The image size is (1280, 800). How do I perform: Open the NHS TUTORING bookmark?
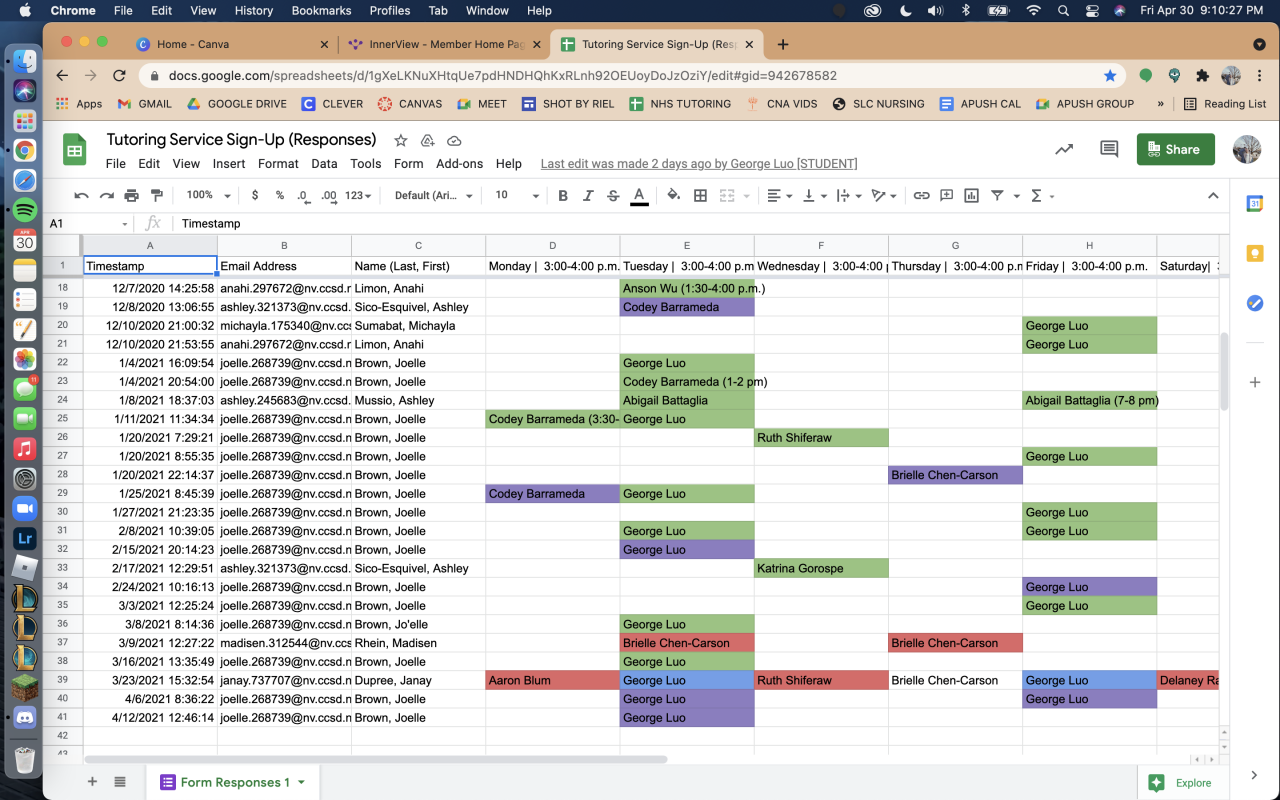pos(680,103)
